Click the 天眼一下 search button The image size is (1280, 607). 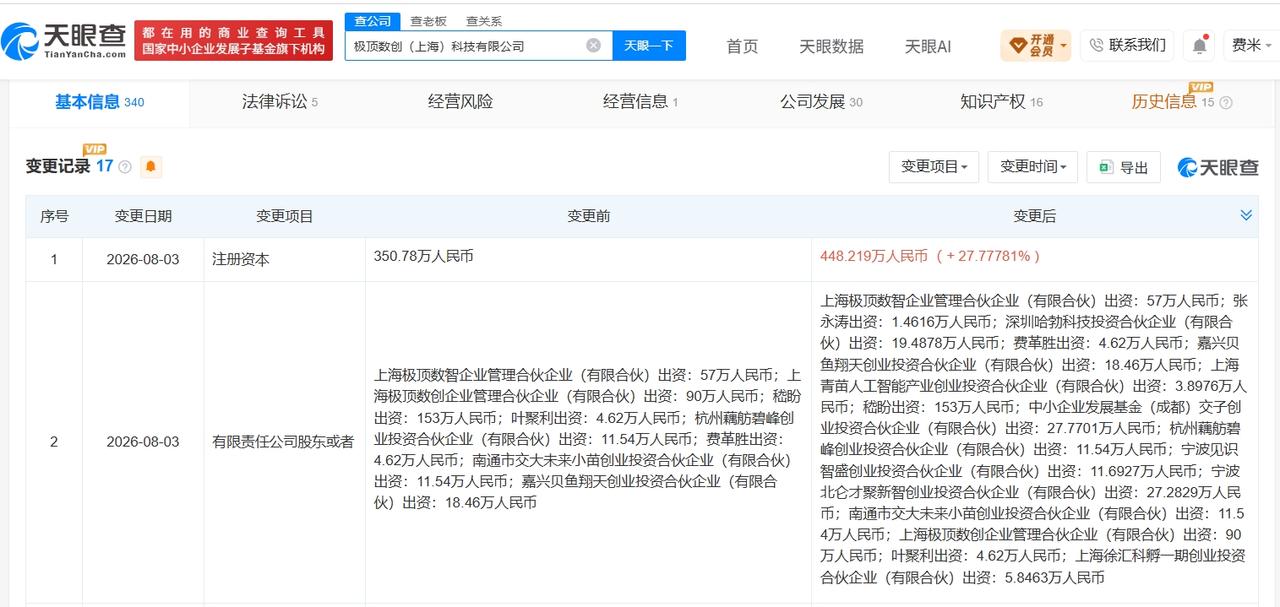[649, 45]
